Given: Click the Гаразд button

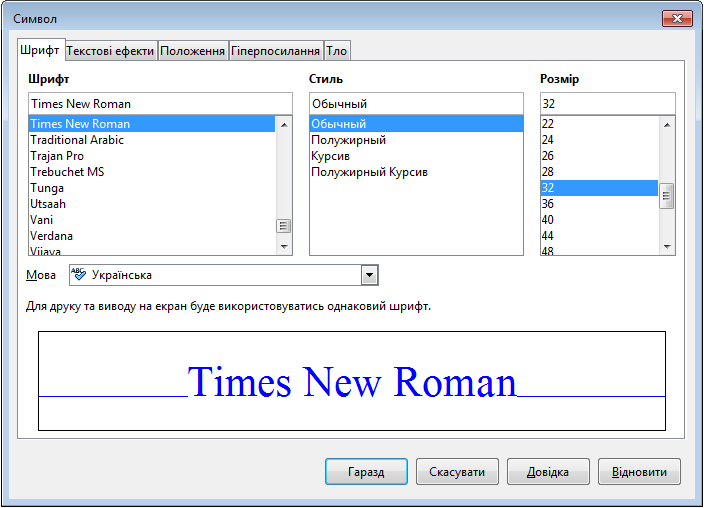Looking at the screenshot, I should click(x=365, y=472).
